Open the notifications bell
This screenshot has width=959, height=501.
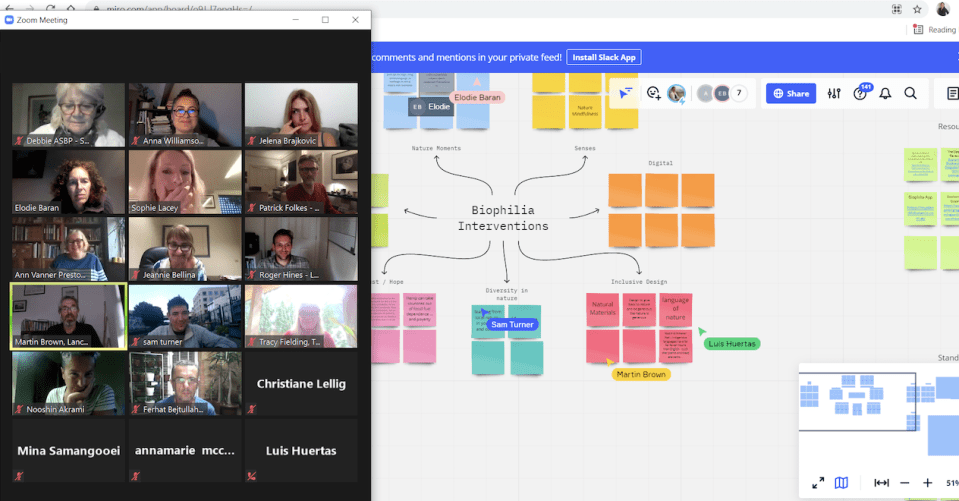(x=885, y=93)
